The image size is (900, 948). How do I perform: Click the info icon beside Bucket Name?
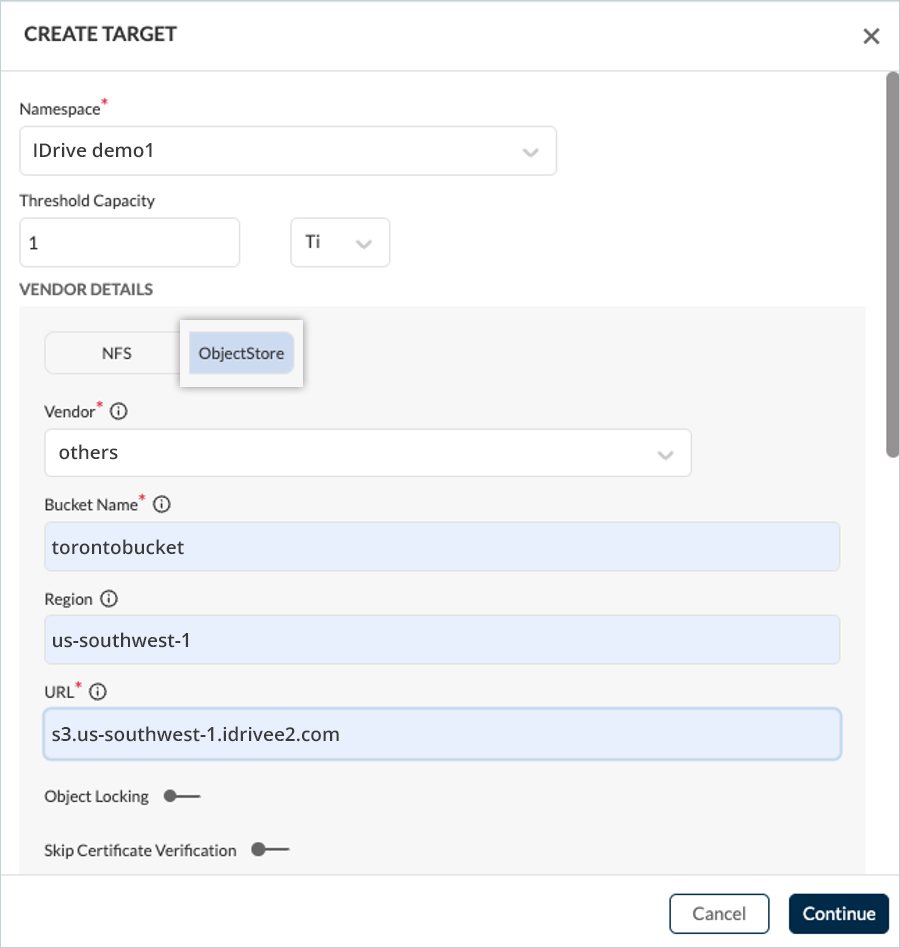click(162, 505)
